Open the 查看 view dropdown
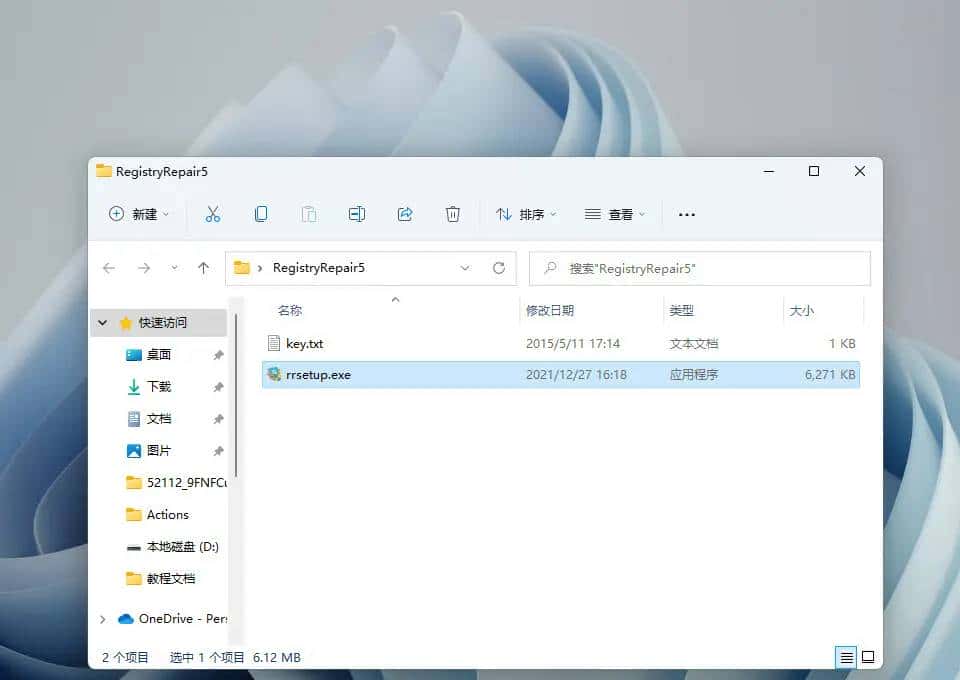This screenshot has height=680, width=960. 619,213
